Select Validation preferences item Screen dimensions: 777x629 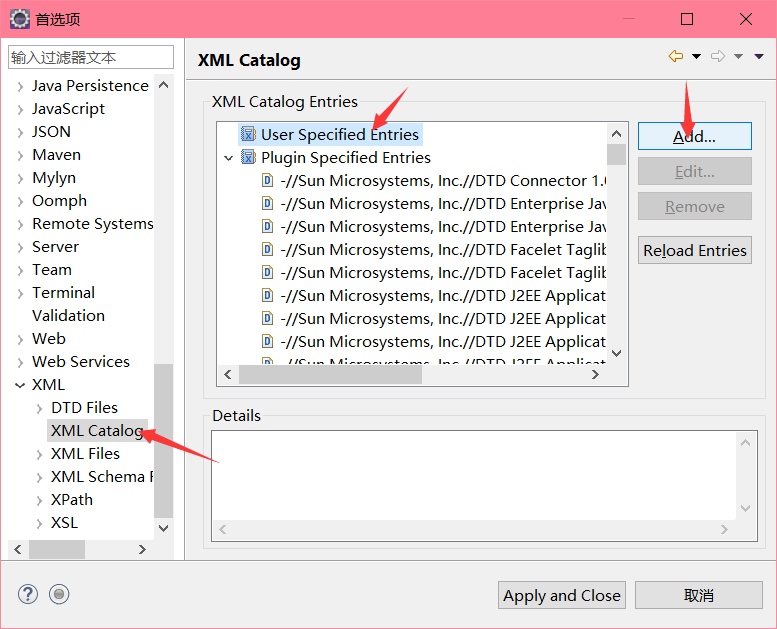pos(68,316)
